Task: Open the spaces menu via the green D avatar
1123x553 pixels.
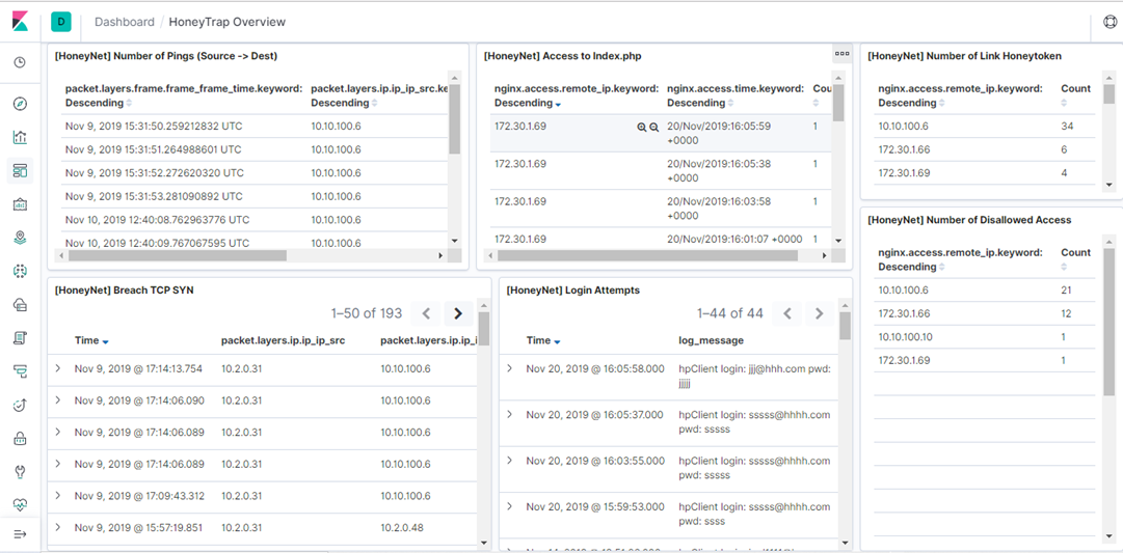Action: (x=61, y=22)
